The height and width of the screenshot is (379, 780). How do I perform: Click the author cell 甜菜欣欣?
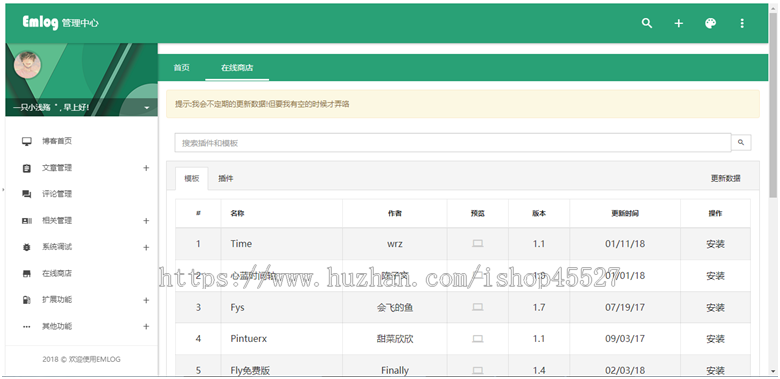(x=394, y=339)
